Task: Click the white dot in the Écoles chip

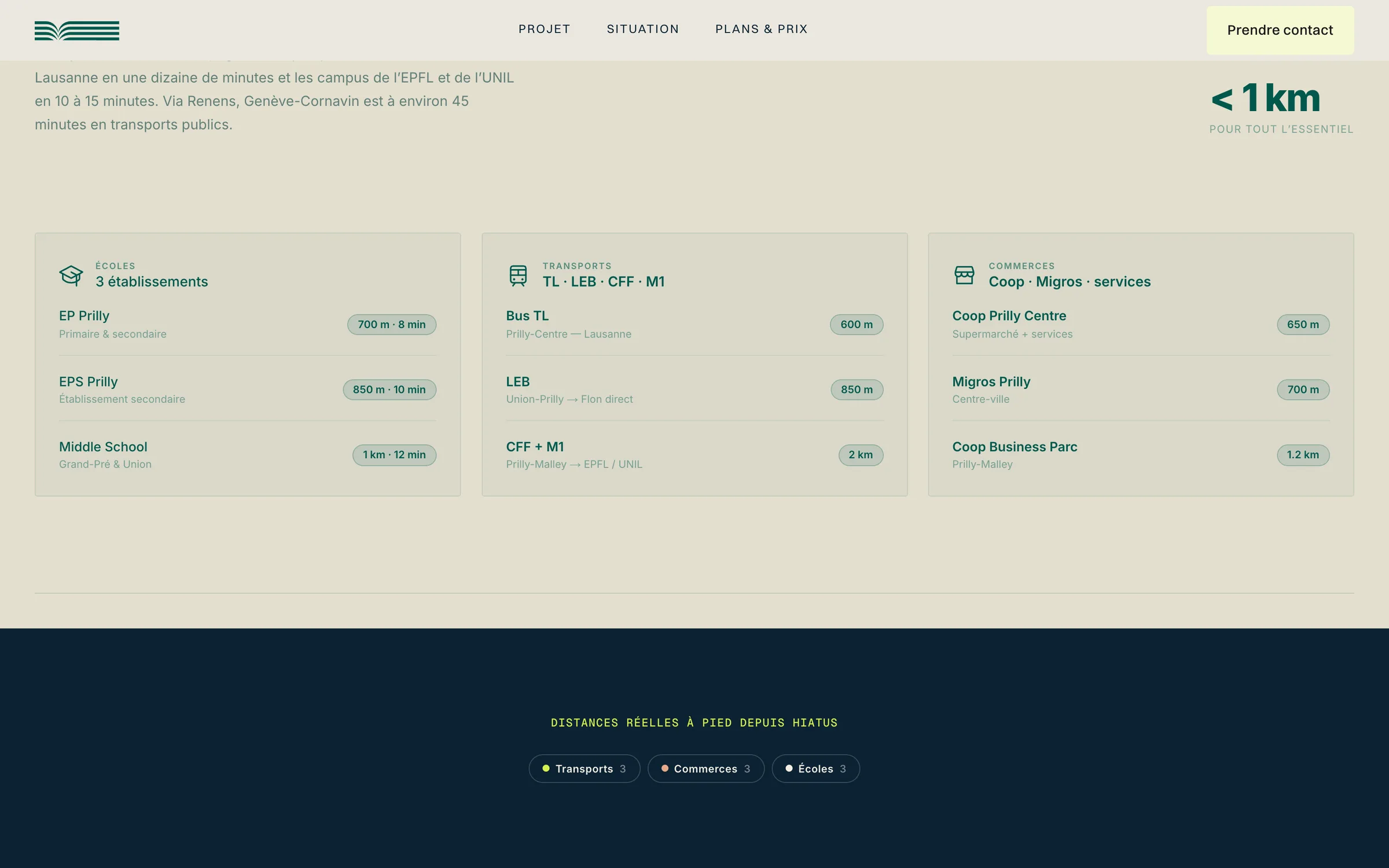Action: coord(789,768)
